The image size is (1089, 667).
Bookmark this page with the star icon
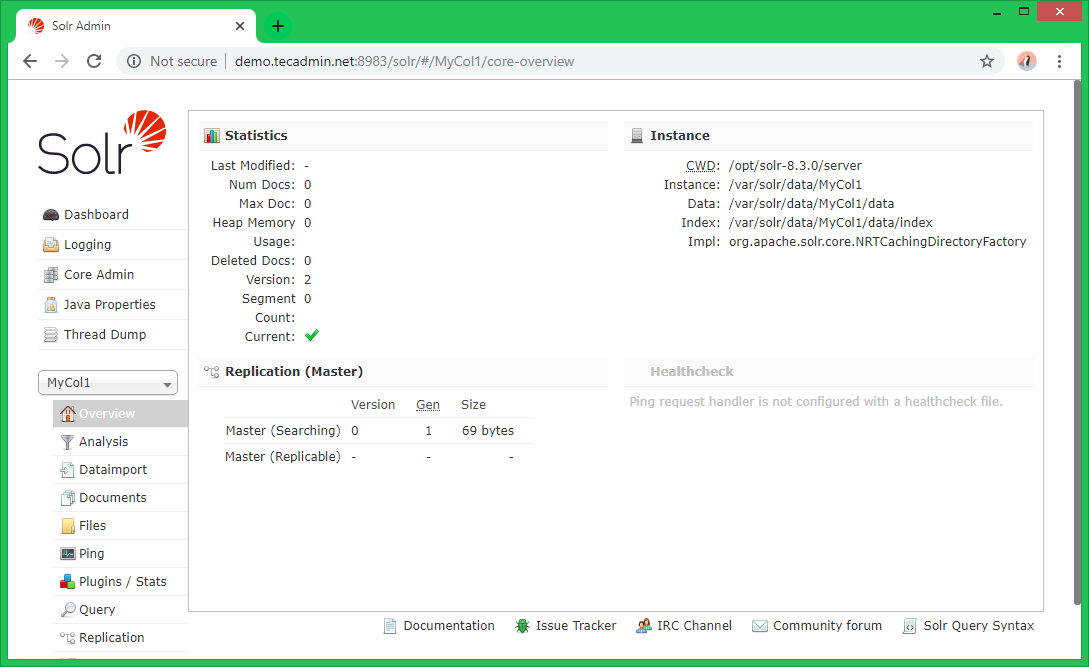coord(987,61)
